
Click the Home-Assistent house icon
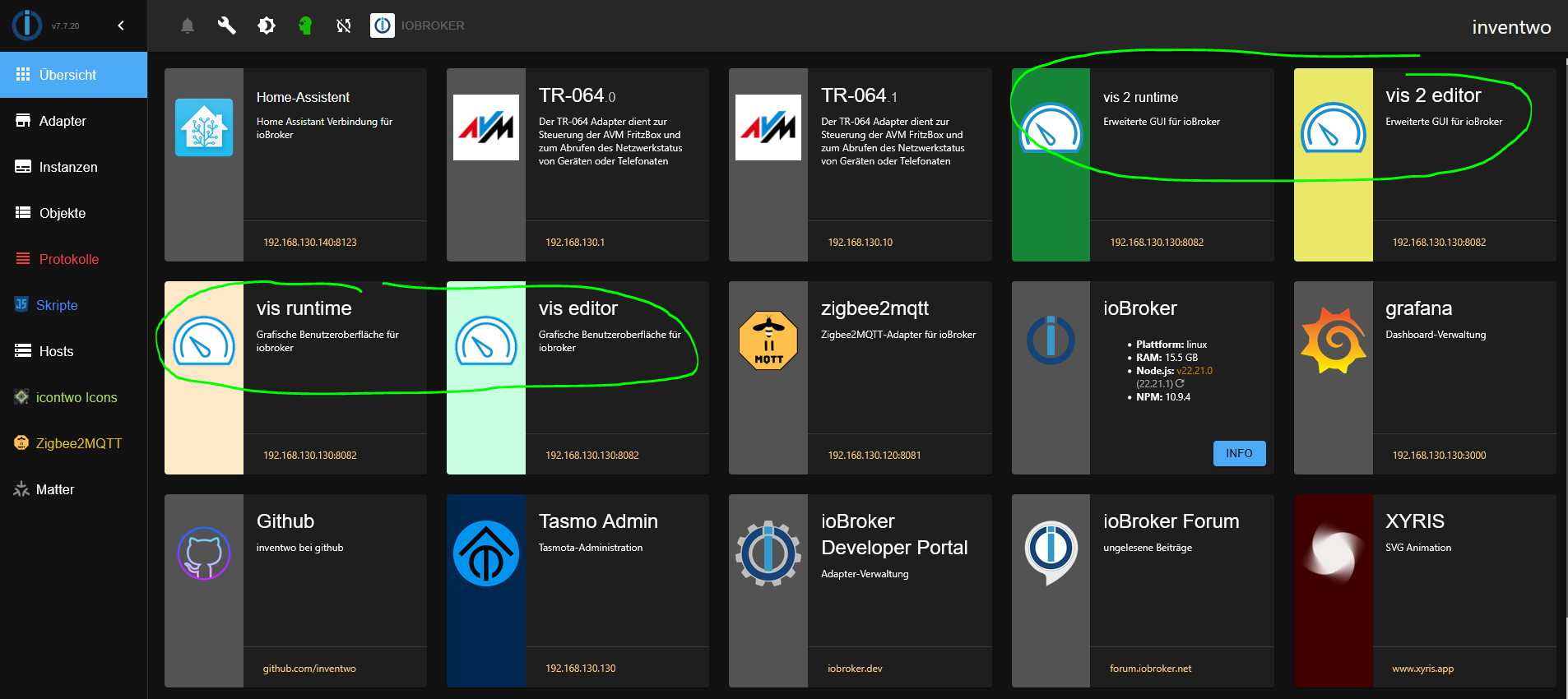(204, 127)
